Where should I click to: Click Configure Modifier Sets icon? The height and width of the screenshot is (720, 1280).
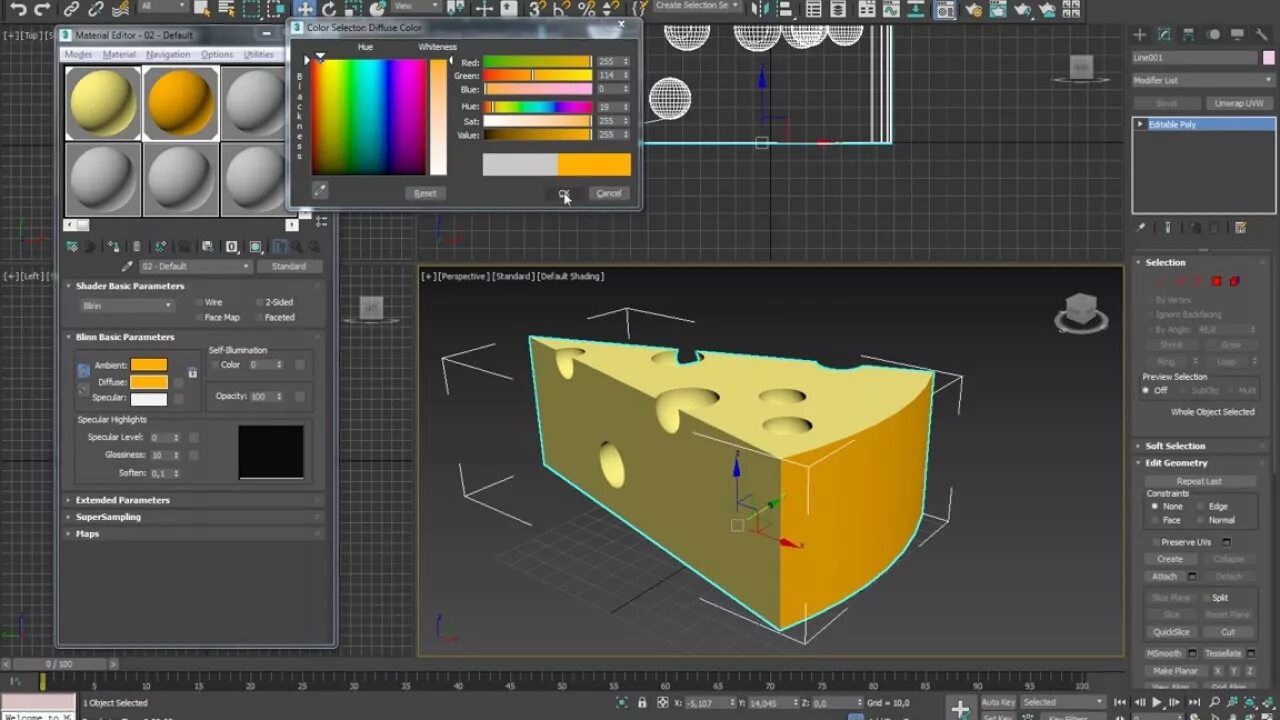click(x=1241, y=228)
